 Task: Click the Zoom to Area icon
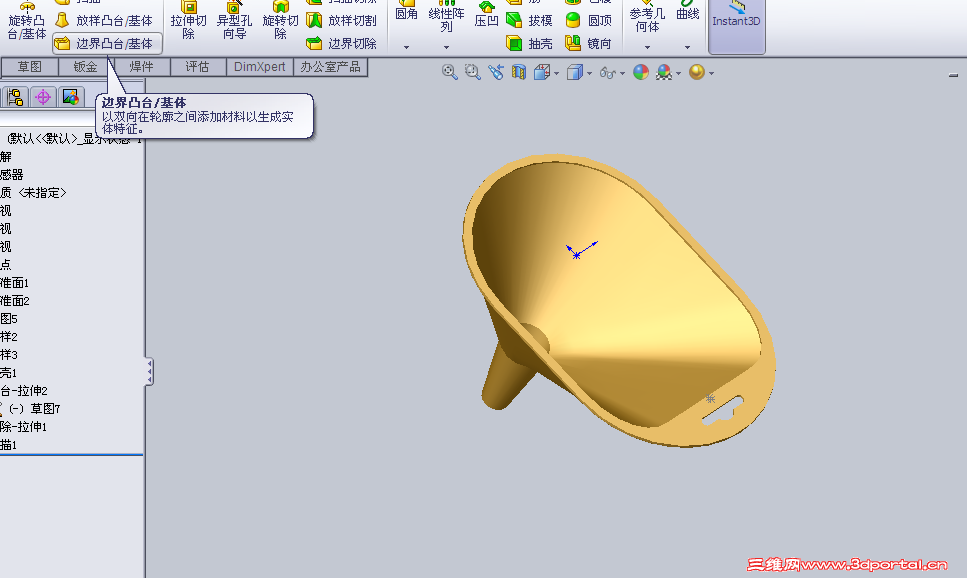coord(472,72)
